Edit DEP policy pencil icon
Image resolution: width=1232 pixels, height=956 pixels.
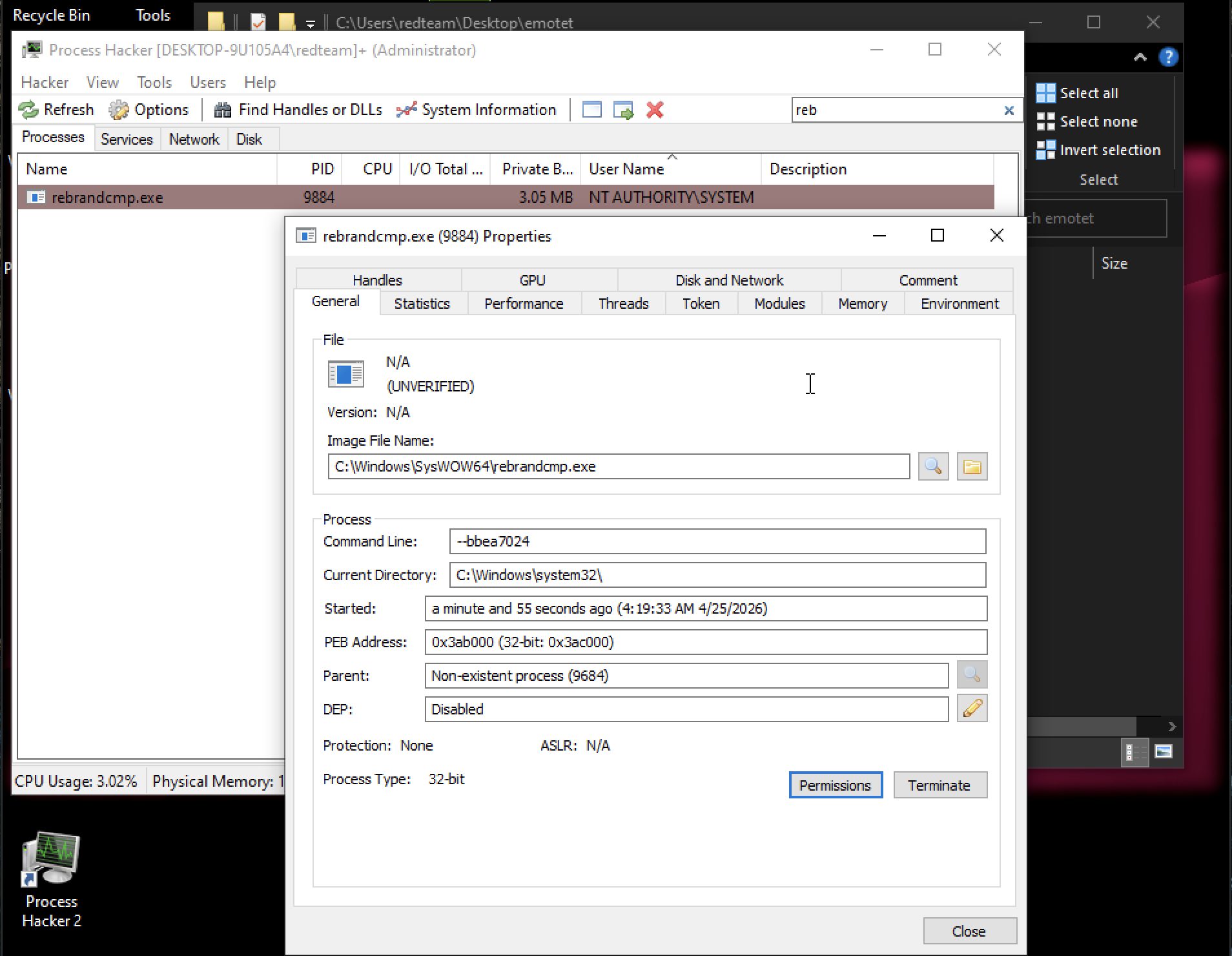pyautogui.click(x=972, y=709)
